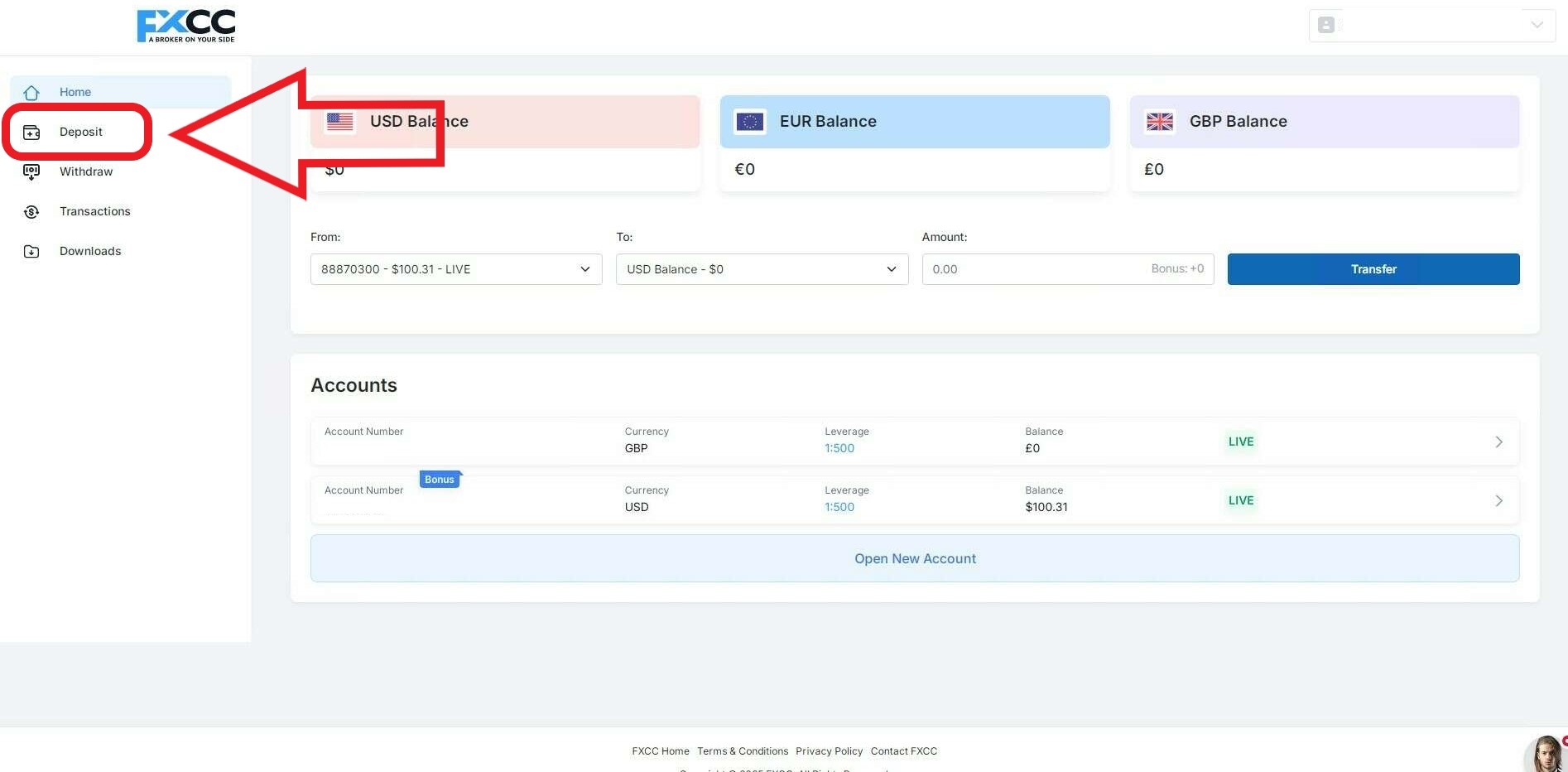This screenshot has width=1568, height=772.
Task: Click the Transfer button
Action: click(1373, 269)
